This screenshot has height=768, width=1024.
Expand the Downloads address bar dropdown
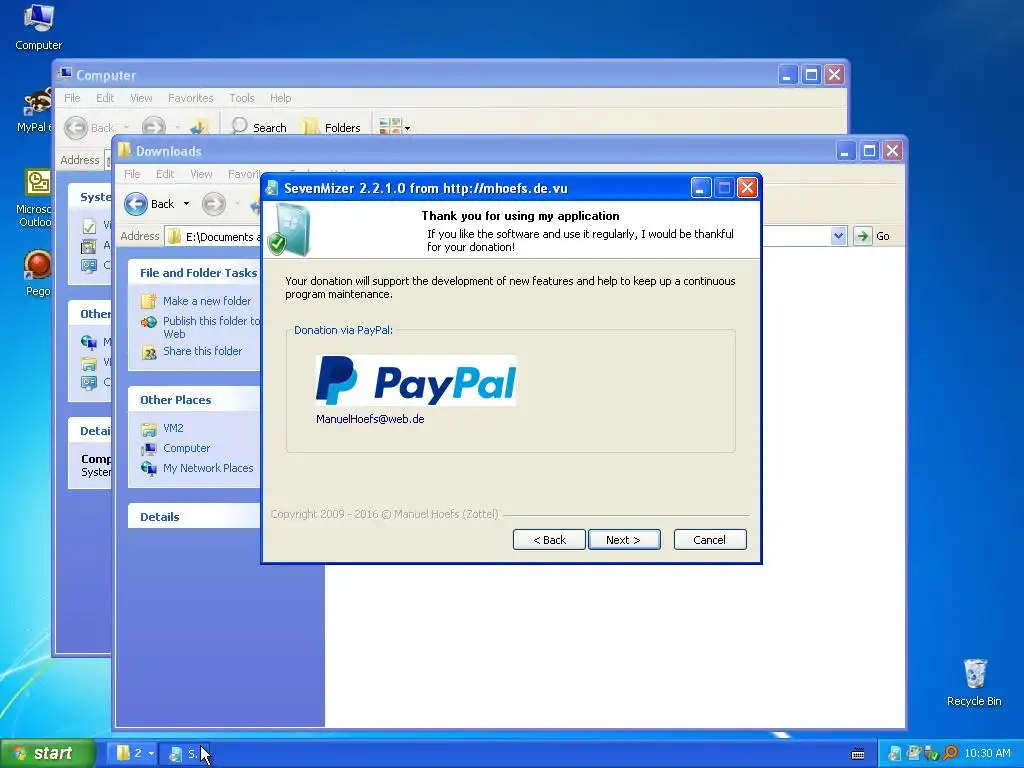(x=839, y=236)
